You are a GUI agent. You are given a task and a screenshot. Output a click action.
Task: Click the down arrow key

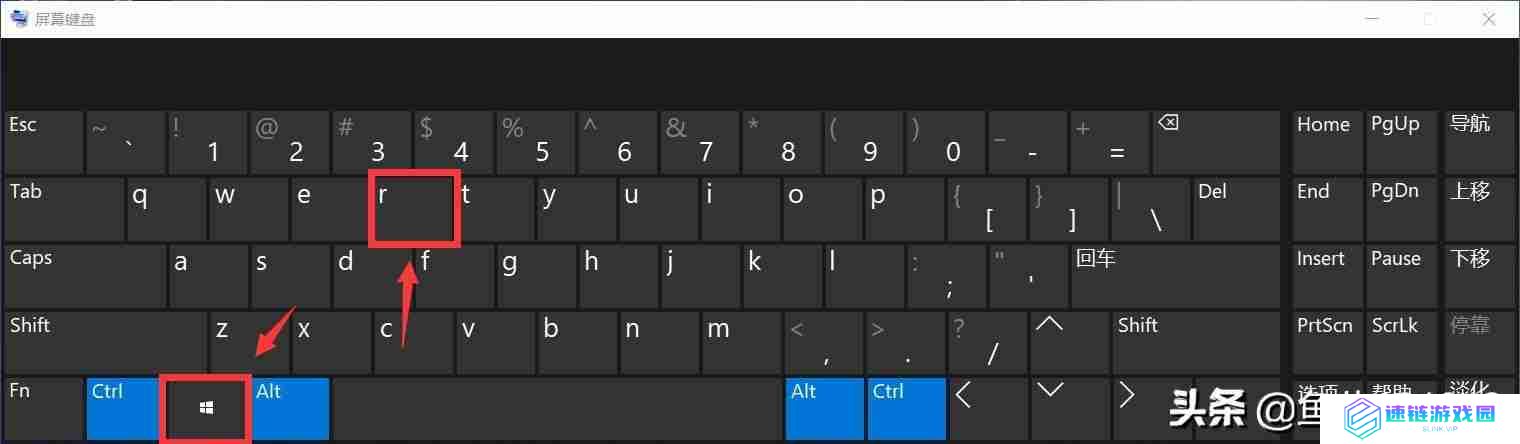[1069, 408]
